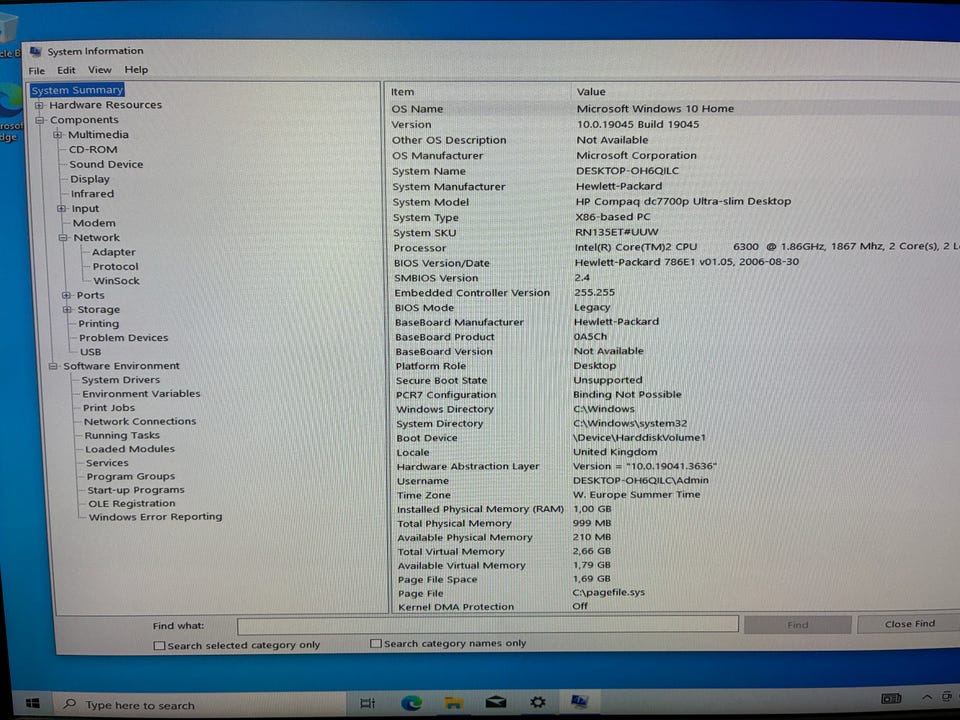Select the Printing tree item
Screen dimensions: 960x720
(99, 323)
